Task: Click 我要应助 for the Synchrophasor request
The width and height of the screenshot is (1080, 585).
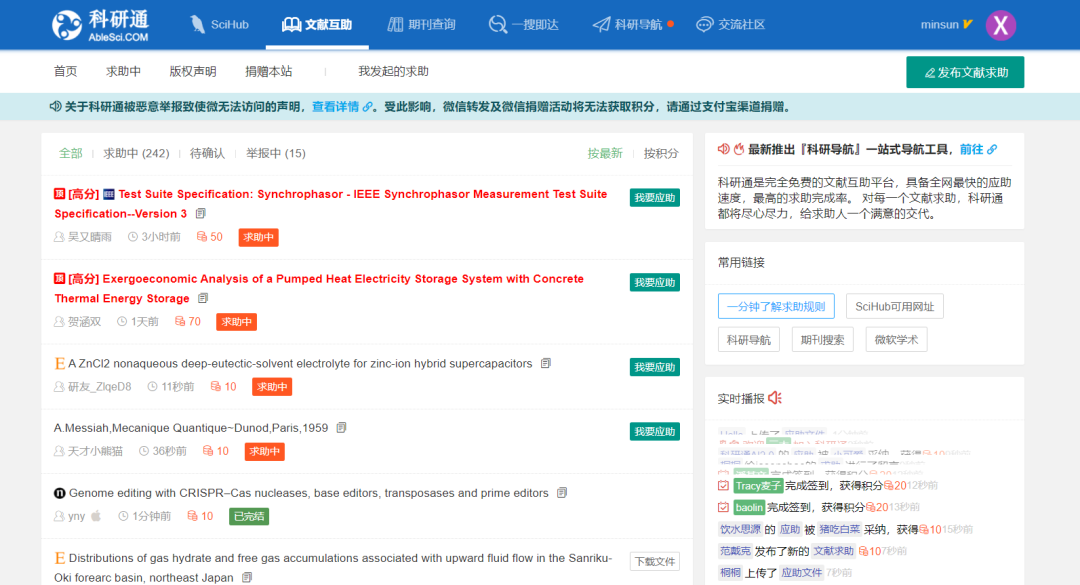Action: pyautogui.click(x=654, y=198)
